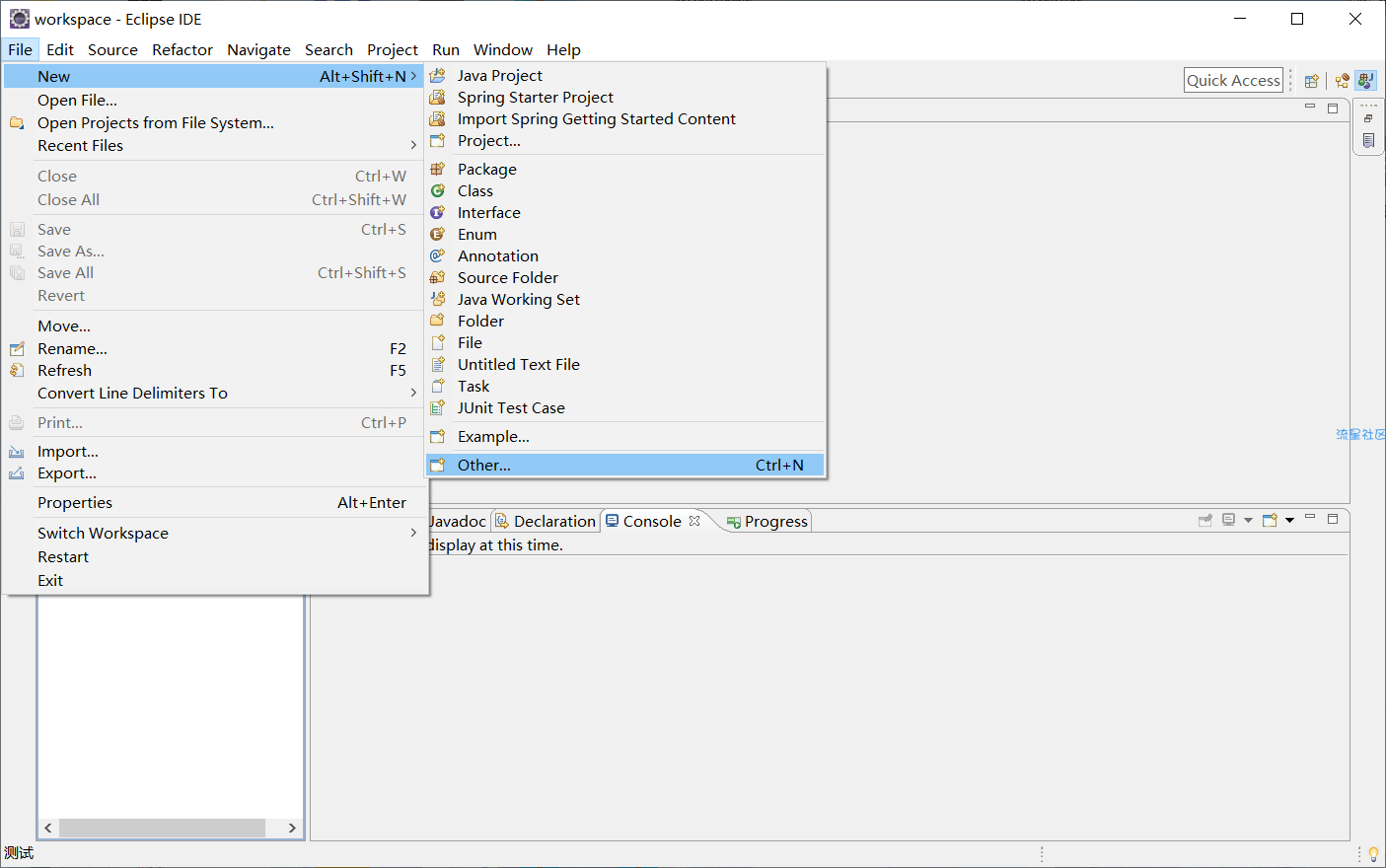Choose Open Projects from File System...
The width and height of the screenshot is (1386, 868).
[x=215, y=122]
